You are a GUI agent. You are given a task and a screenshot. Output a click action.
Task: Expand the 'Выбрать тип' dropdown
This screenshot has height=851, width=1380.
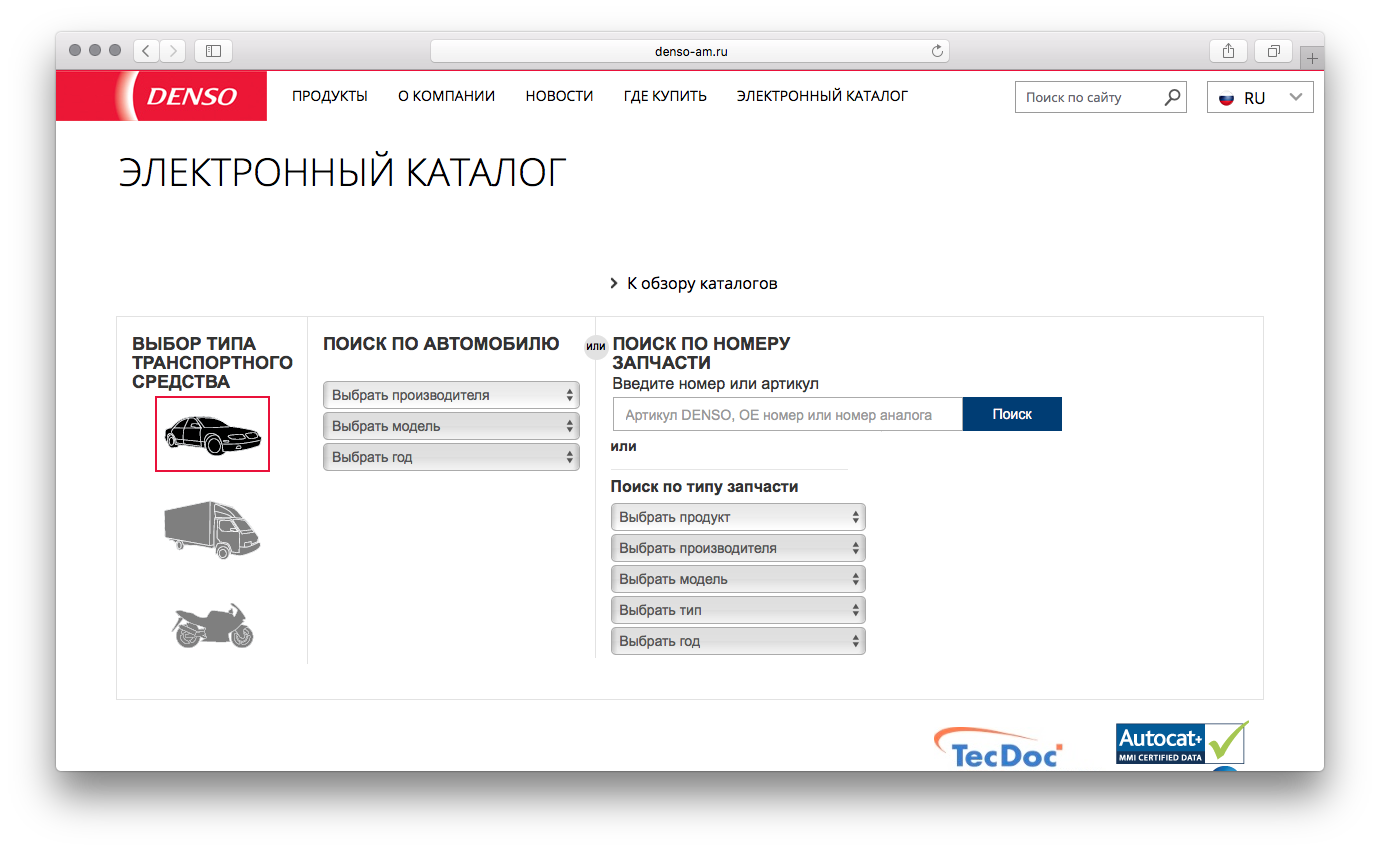coord(738,610)
